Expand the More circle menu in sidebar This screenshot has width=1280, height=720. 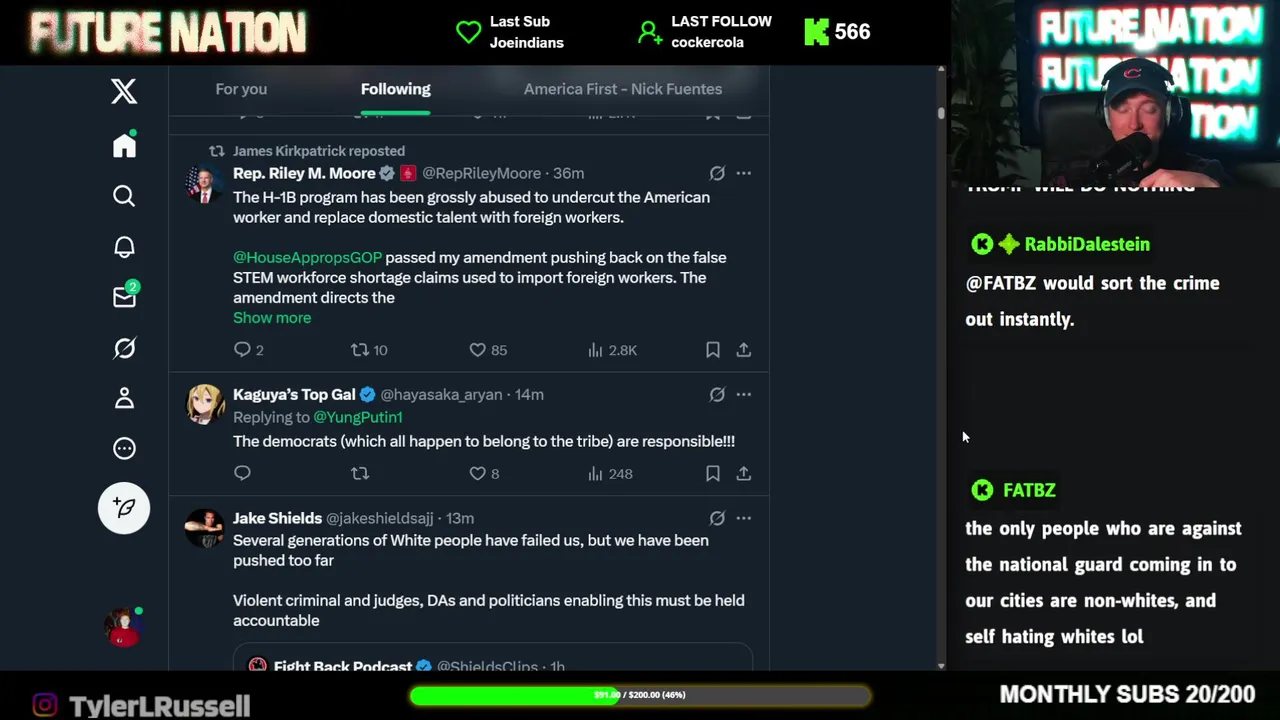(x=124, y=448)
